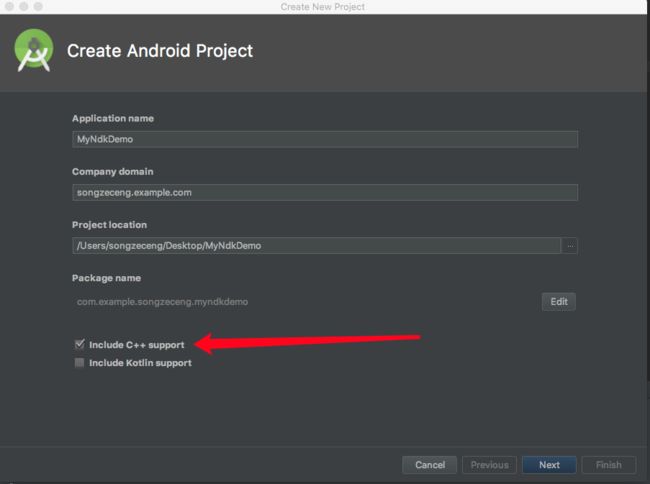Click the Package name label

pos(107,278)
